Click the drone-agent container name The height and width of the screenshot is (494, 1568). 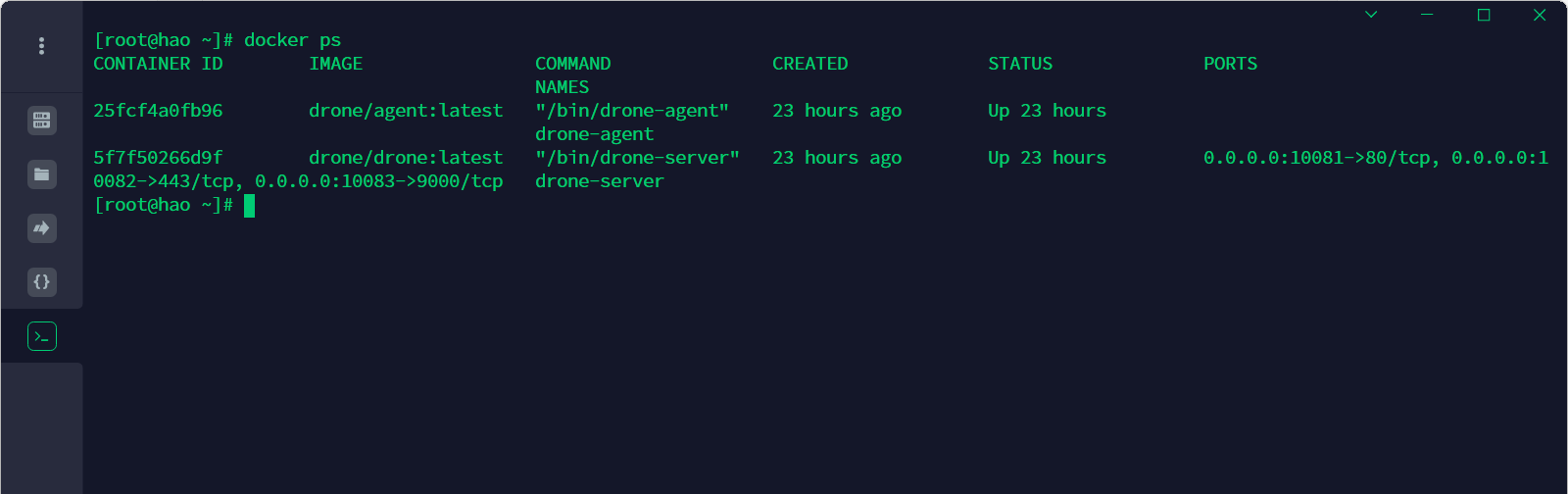[594, 134]
